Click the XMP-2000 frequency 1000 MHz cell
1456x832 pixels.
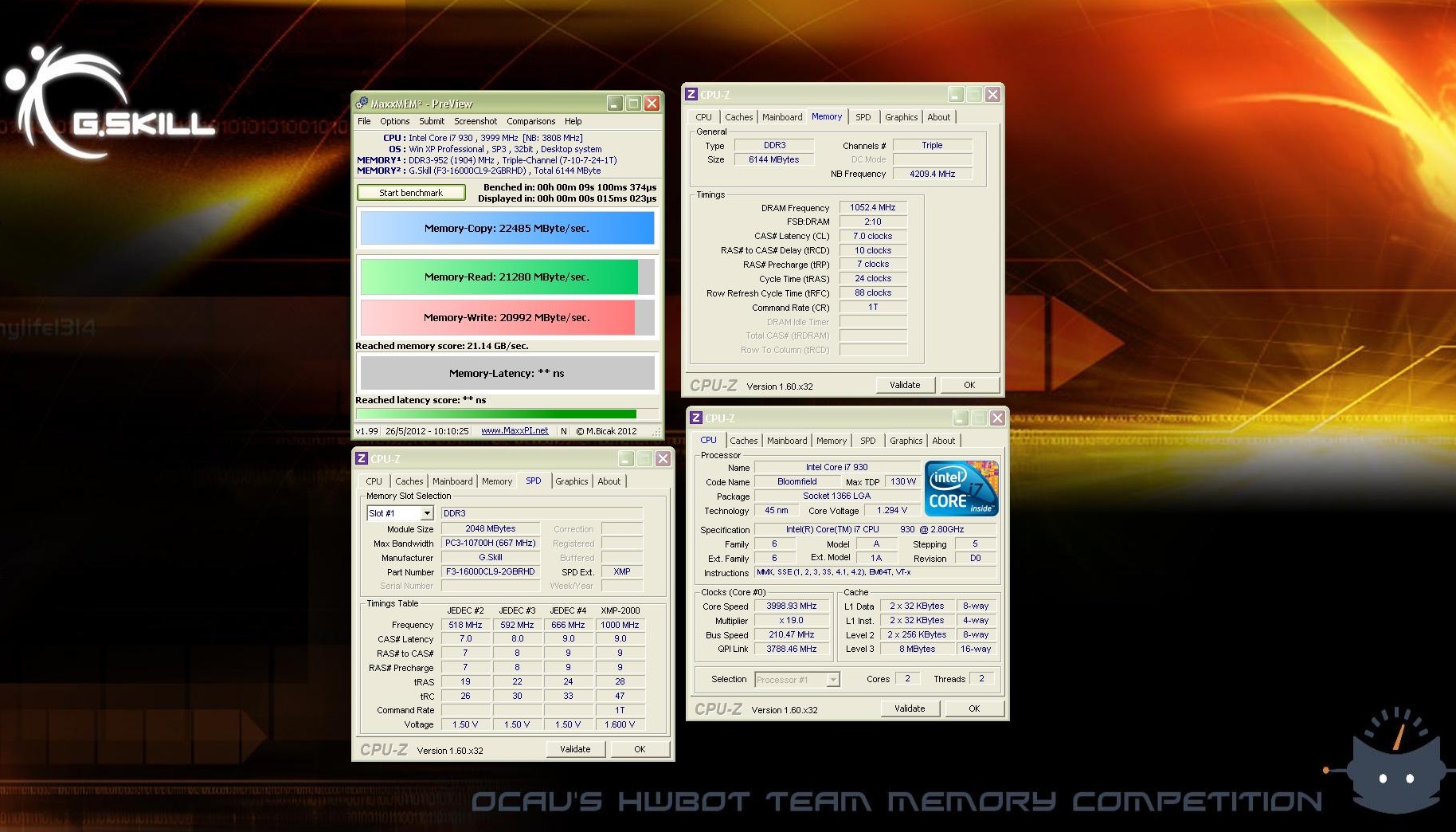pos(620,625)
